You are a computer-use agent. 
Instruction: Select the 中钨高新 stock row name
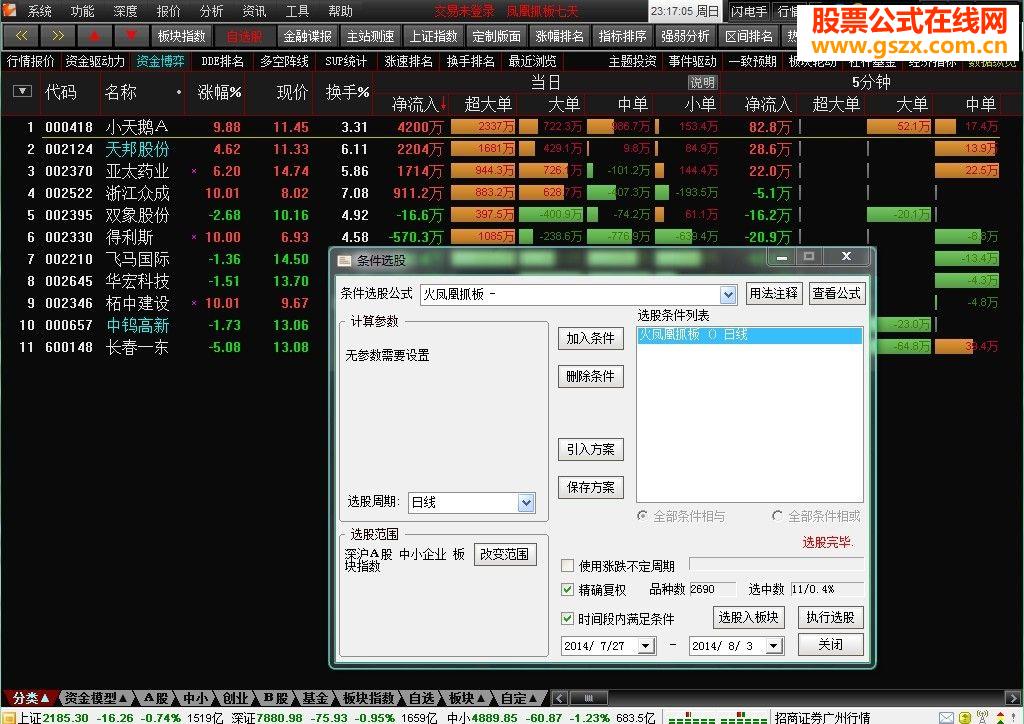coord(138,325)
